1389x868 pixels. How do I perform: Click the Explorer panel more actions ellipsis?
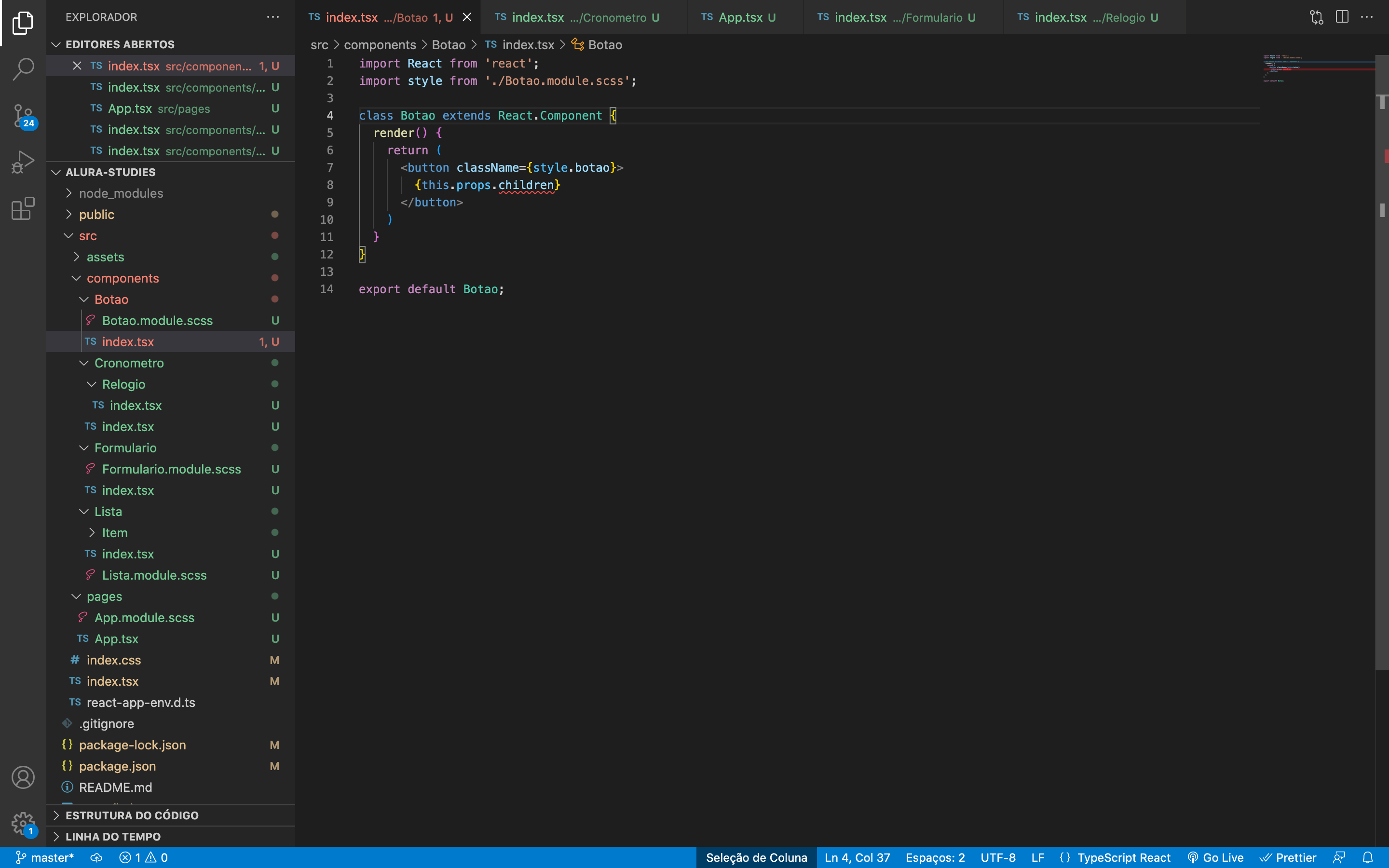point(273,17)
